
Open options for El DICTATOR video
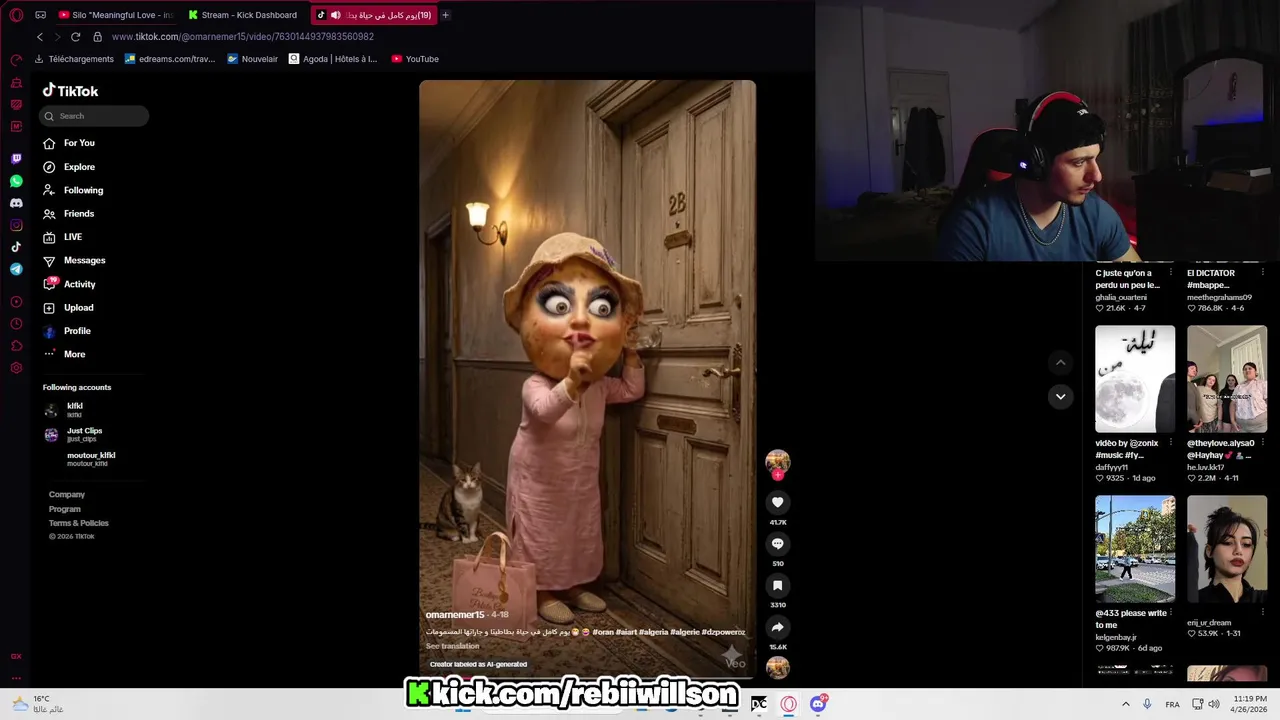click(x=1263, y=273)
